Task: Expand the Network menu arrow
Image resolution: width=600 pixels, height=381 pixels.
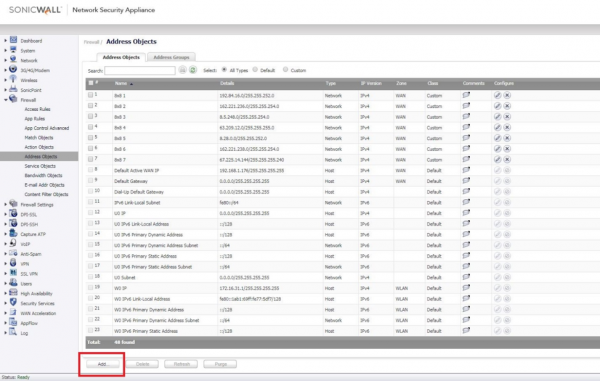Action: pyautogui.click(x=5, y=60)
